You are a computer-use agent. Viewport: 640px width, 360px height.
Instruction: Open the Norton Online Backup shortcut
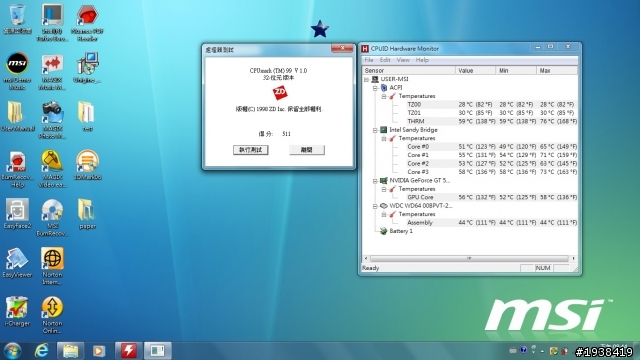point(52,315)
